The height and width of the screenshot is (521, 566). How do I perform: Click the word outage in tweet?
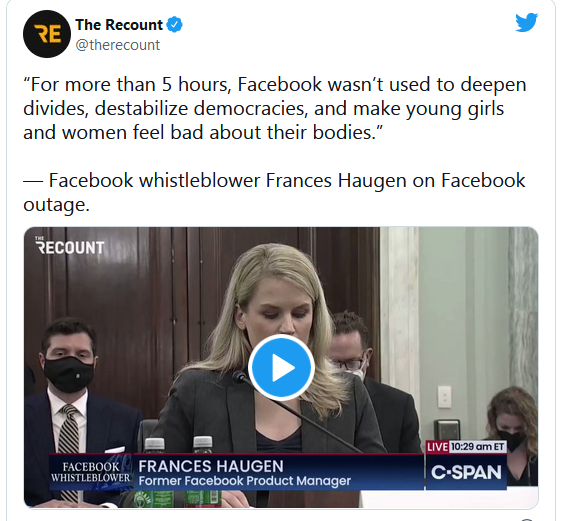click(x=56, y=204)
